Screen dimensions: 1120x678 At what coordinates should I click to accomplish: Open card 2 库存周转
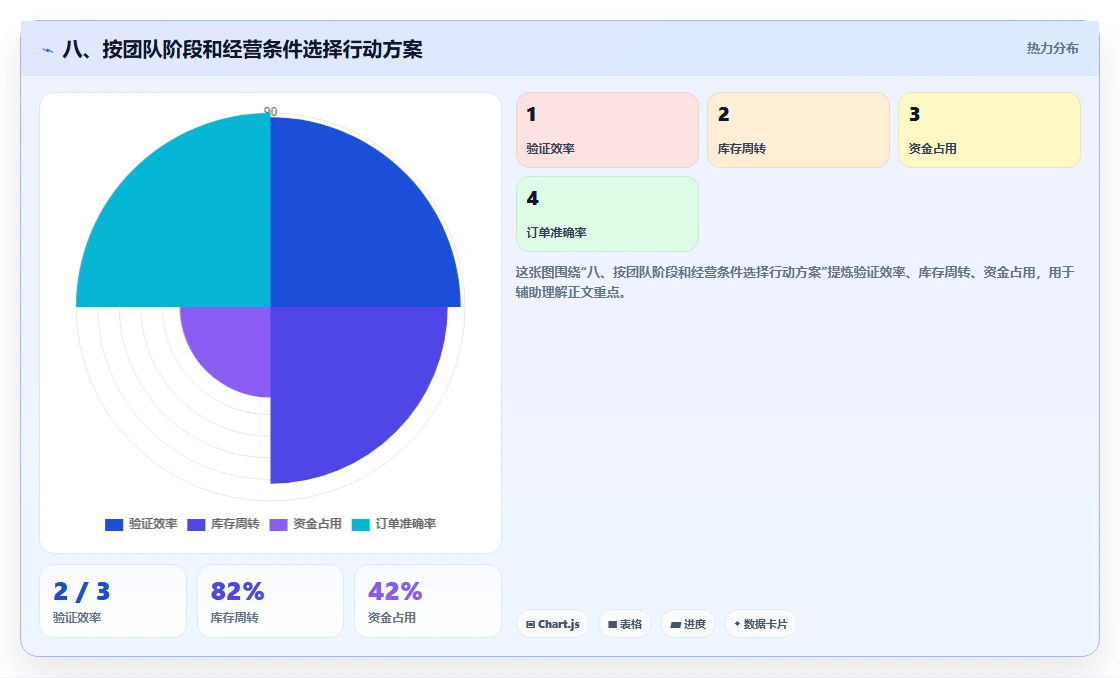[798, 130]
